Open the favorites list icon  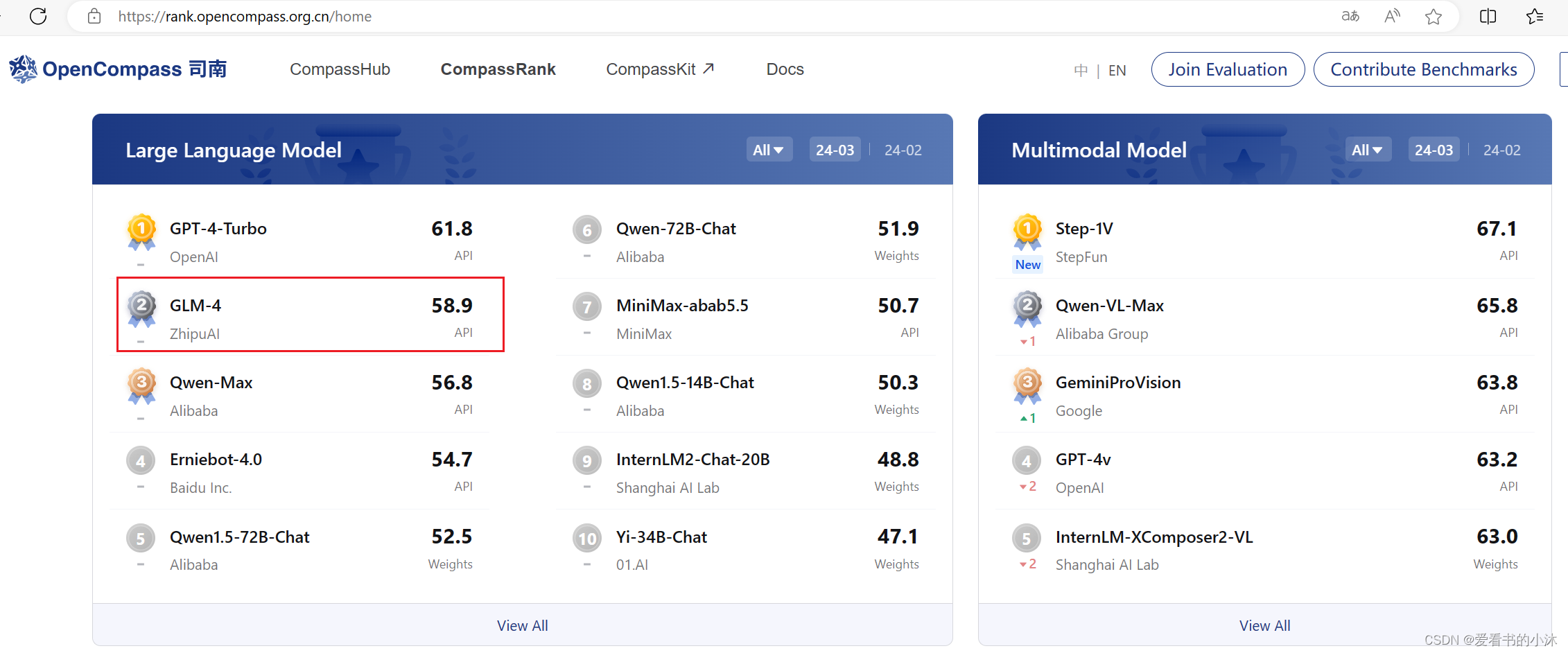1535,16
